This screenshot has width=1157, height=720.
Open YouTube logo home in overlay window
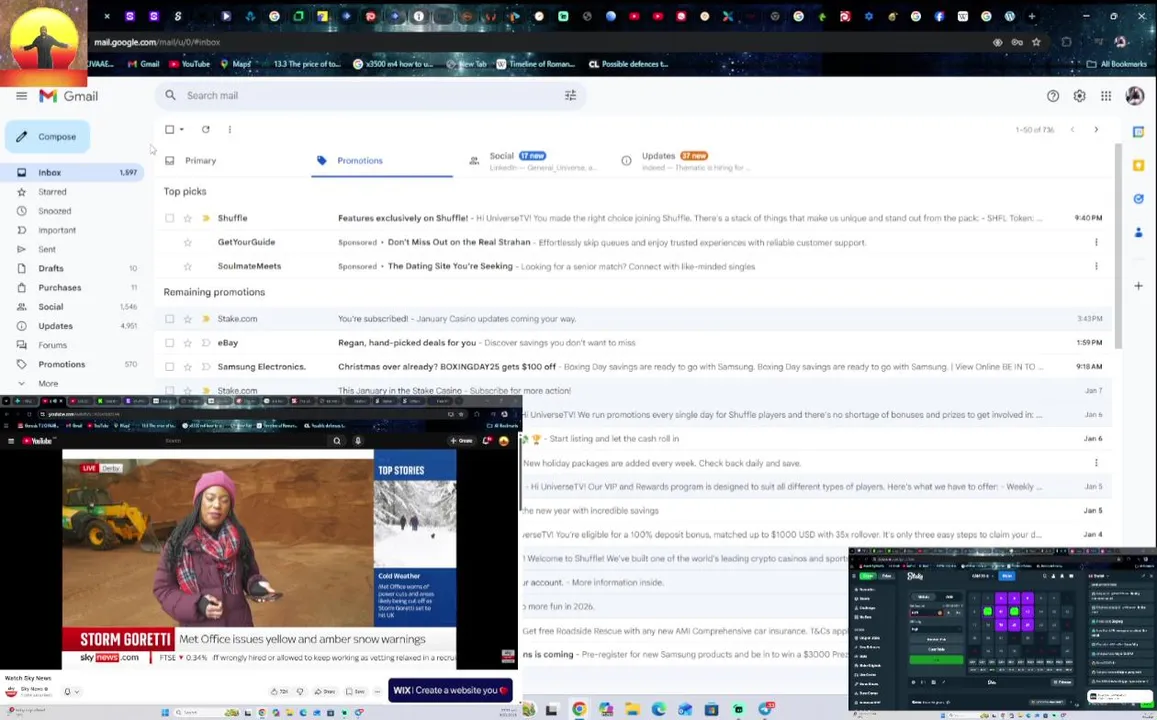point(37,440)
